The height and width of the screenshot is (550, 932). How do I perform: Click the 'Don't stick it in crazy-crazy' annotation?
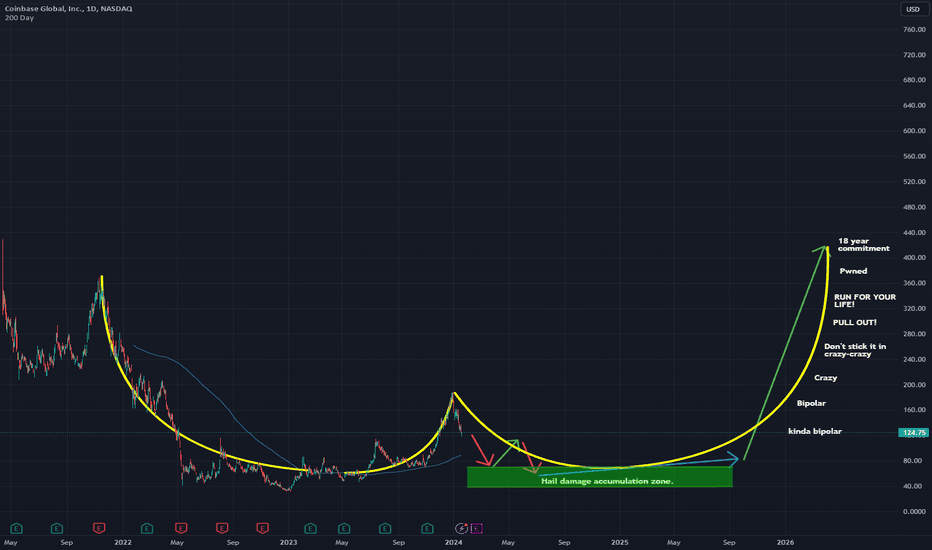click(x=855, y=350)
